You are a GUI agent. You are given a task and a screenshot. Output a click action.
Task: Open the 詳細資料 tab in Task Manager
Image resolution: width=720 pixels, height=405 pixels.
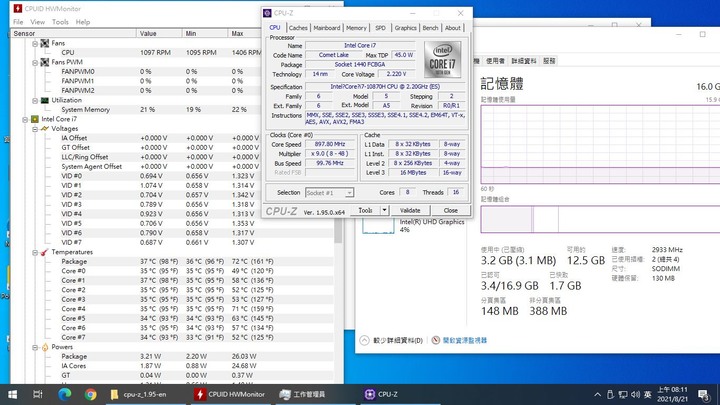(x=524, y=61)
